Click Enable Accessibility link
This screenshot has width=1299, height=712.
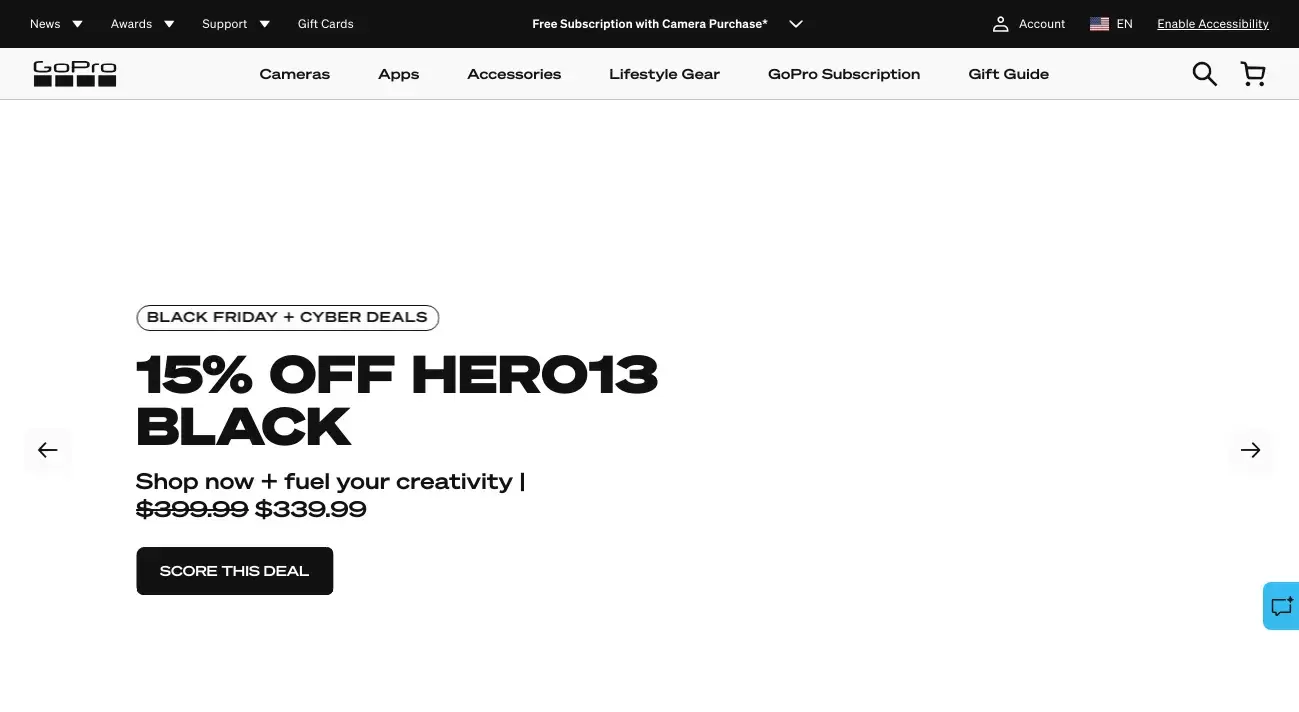[1212, 24]
